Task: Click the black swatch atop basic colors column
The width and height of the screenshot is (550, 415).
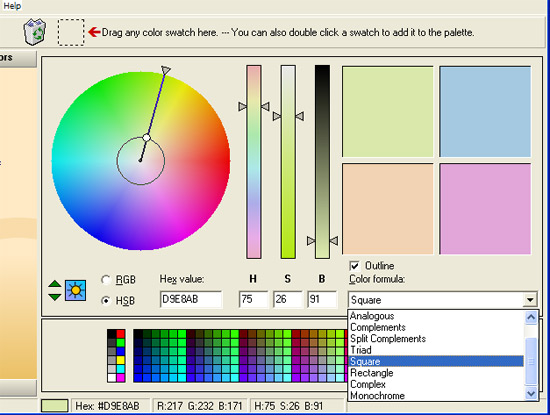Action: (x=112, y=333)
